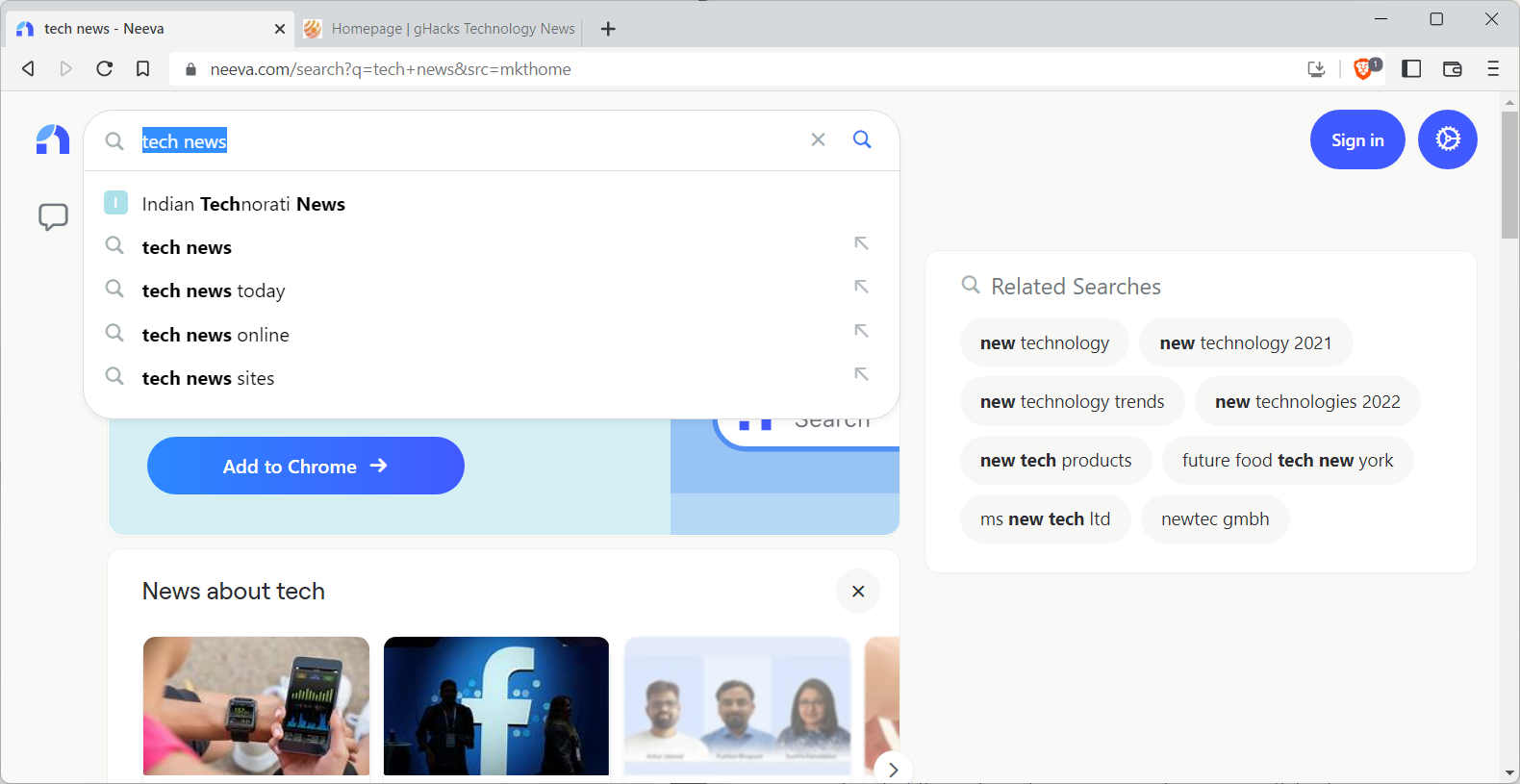Image resolution: width=1520 pixels, height=784 pixels.
Task: Select 'new technology trends' related search
Action: tap(1072, 402)
